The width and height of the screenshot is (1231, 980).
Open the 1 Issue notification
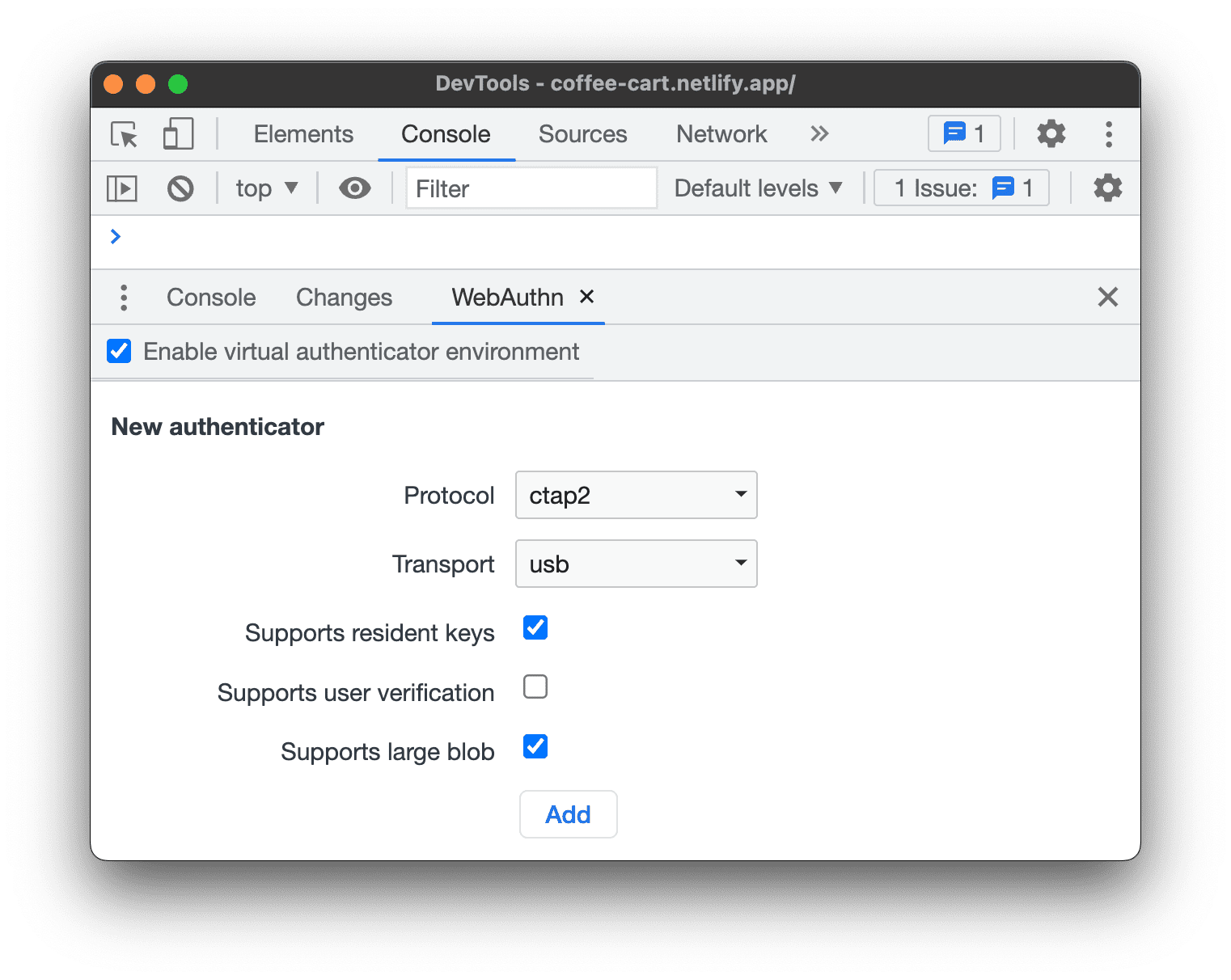tap(961, 188)
